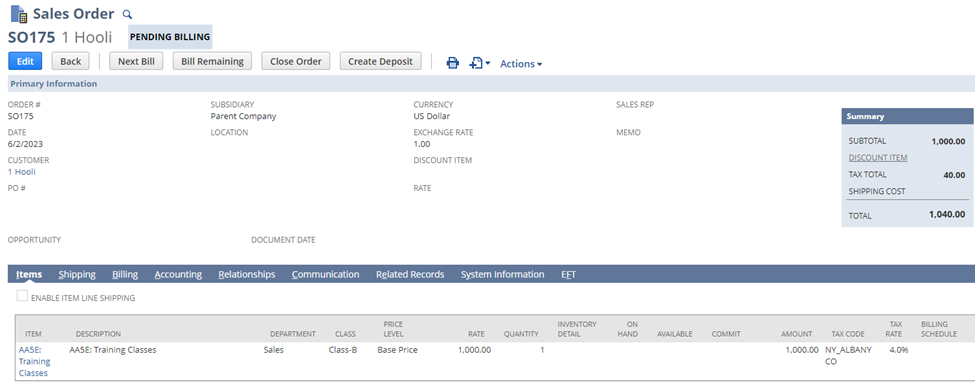Viewport: 975px width, 387px height.
Task: Click the Class-B cell
Action: click(x=343, y=350)
